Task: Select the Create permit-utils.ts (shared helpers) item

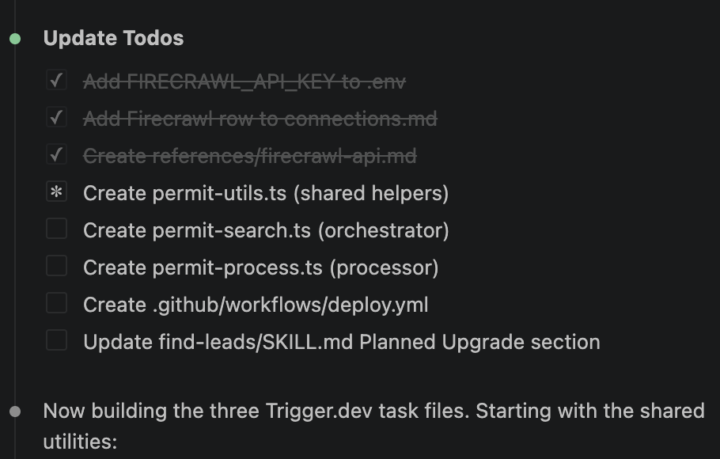Action: tap(266, 193)
